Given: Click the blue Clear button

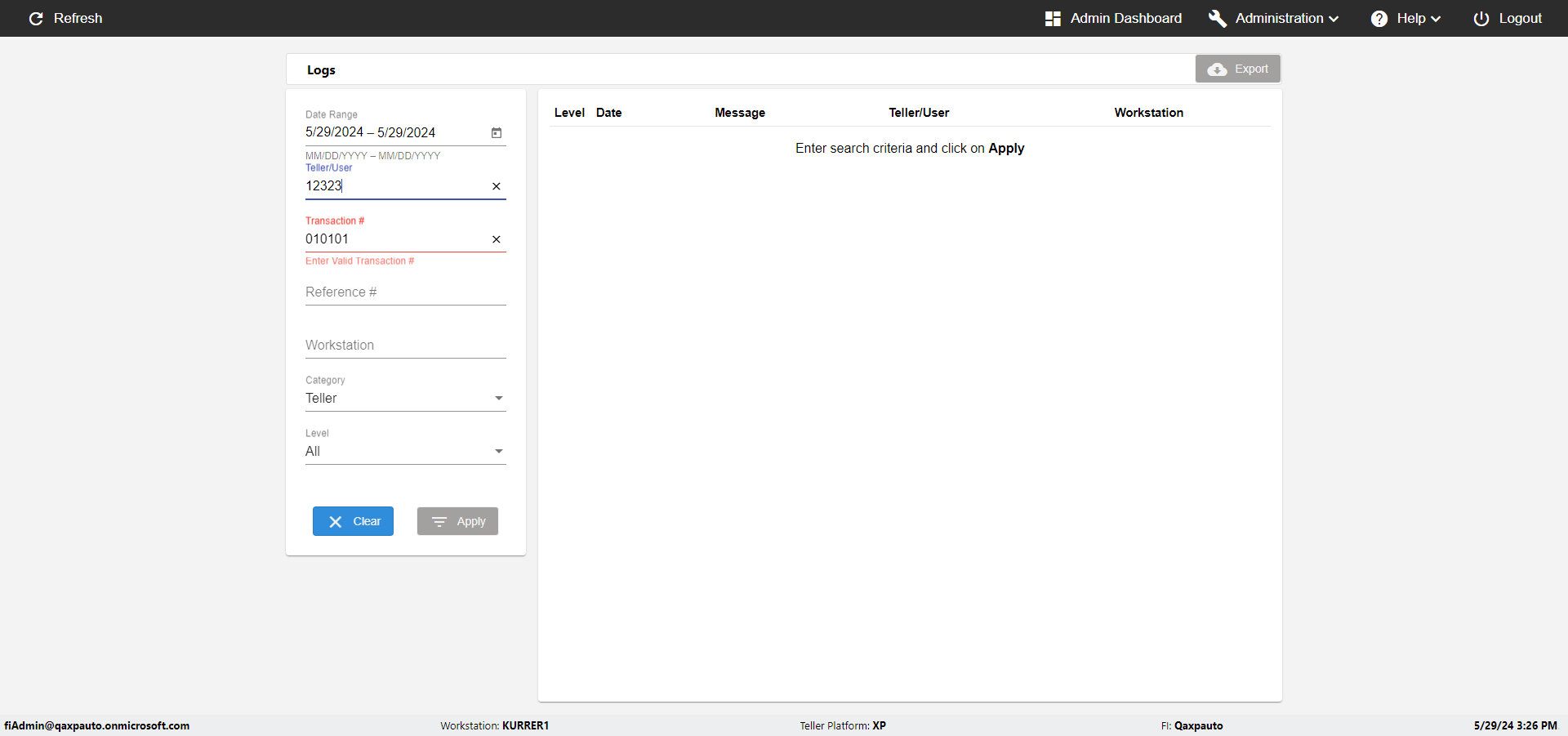Looking at the screenshot, I should 353,521.
